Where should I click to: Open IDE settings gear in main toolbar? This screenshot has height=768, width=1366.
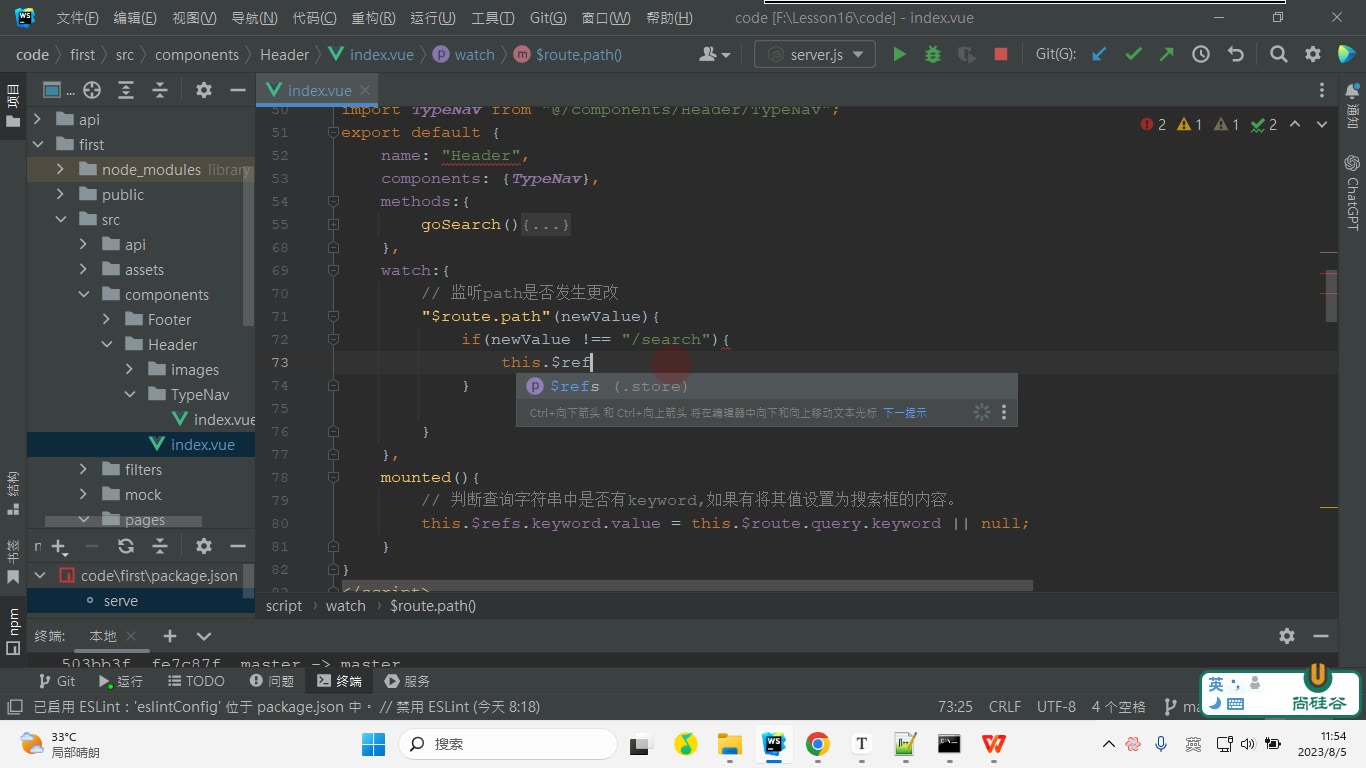(1313, 55)
